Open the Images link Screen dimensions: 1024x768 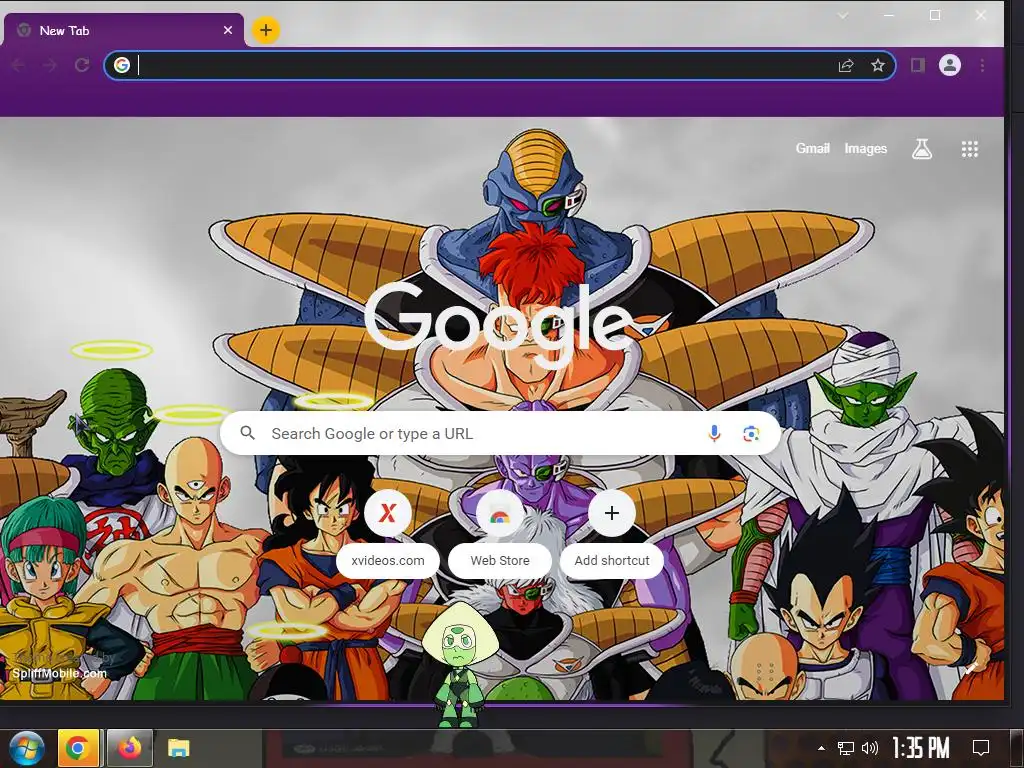[865, 149]
